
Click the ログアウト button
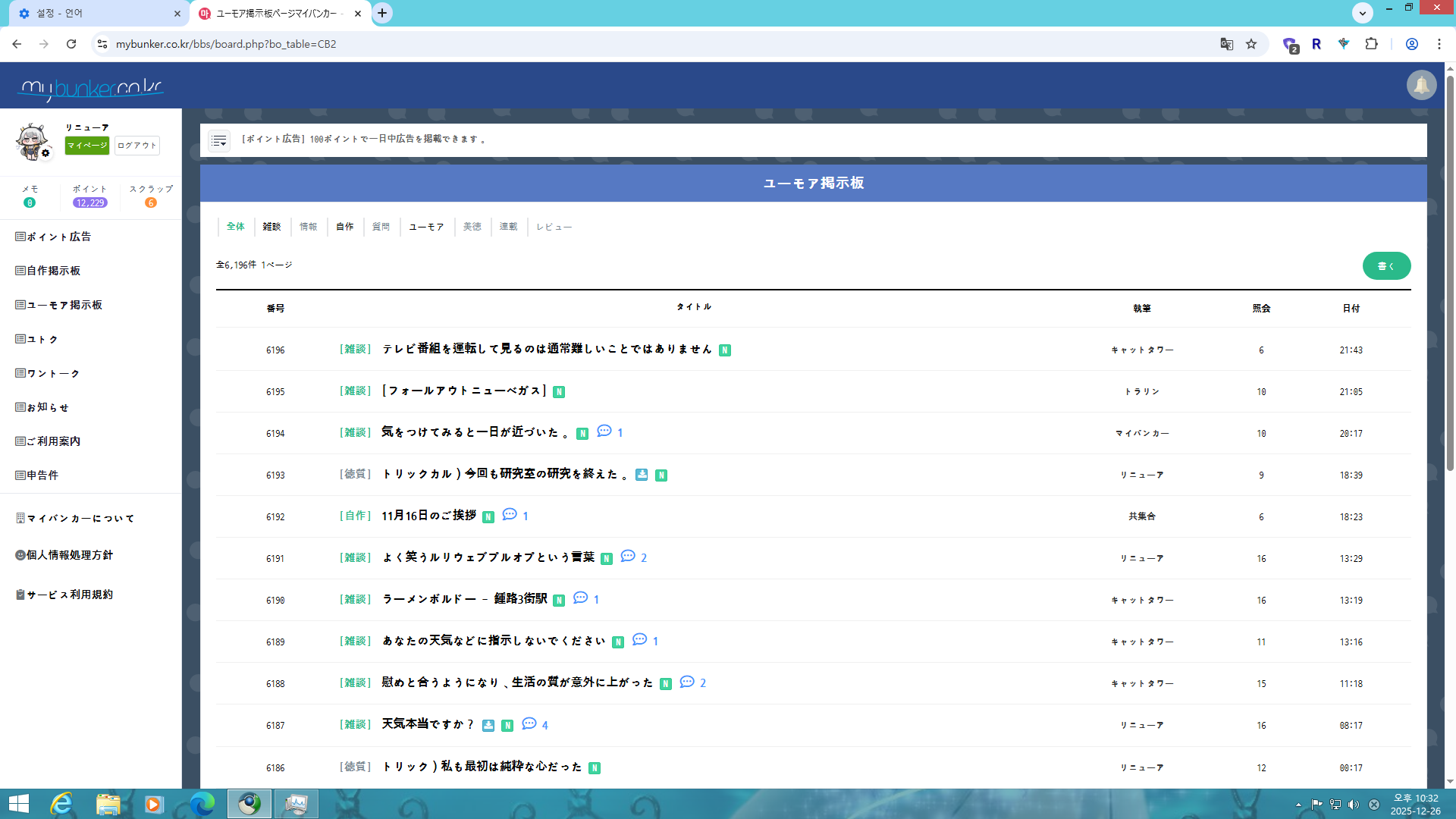[x=136, y=146]
